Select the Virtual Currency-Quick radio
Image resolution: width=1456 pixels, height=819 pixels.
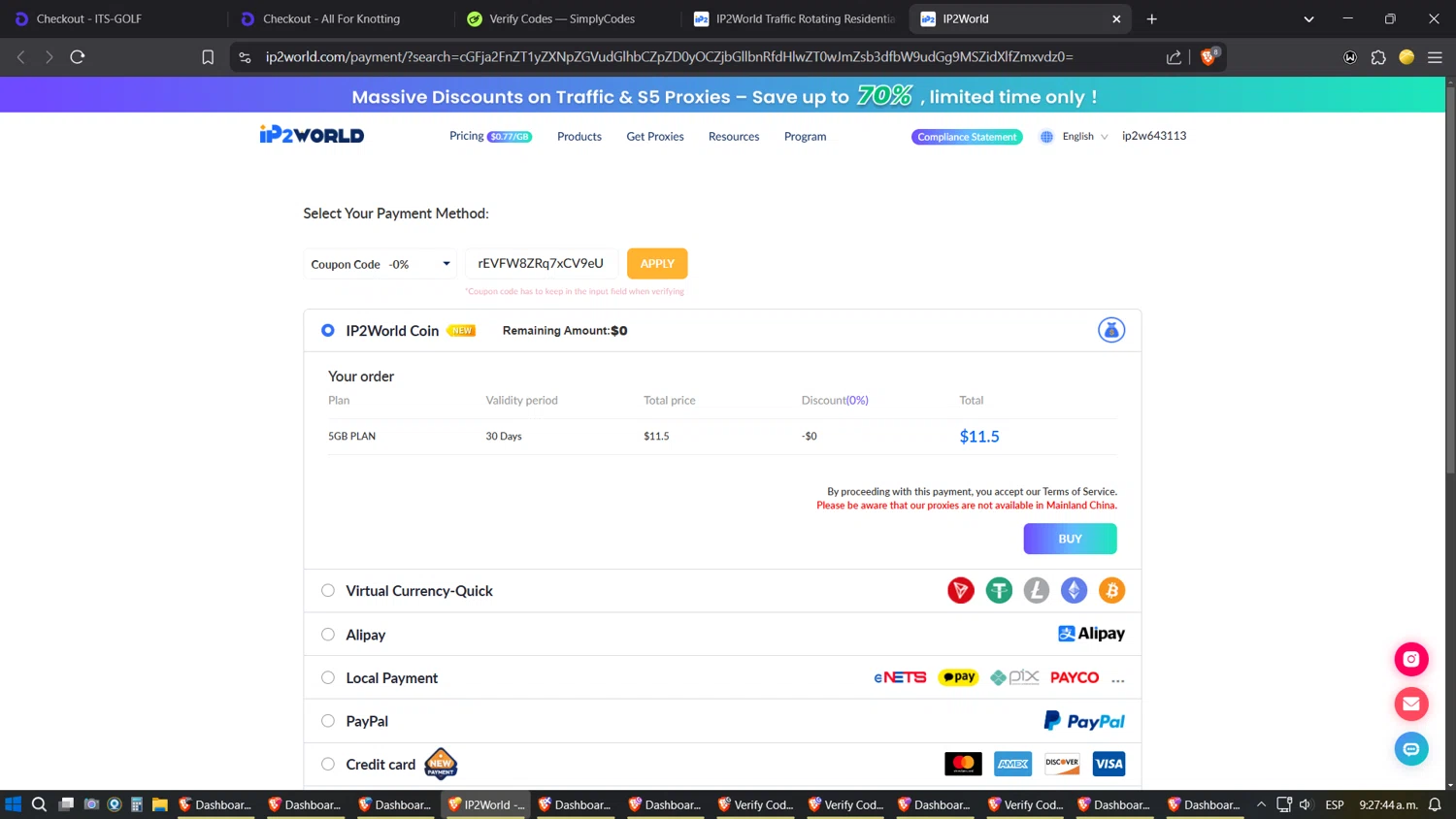328,590
